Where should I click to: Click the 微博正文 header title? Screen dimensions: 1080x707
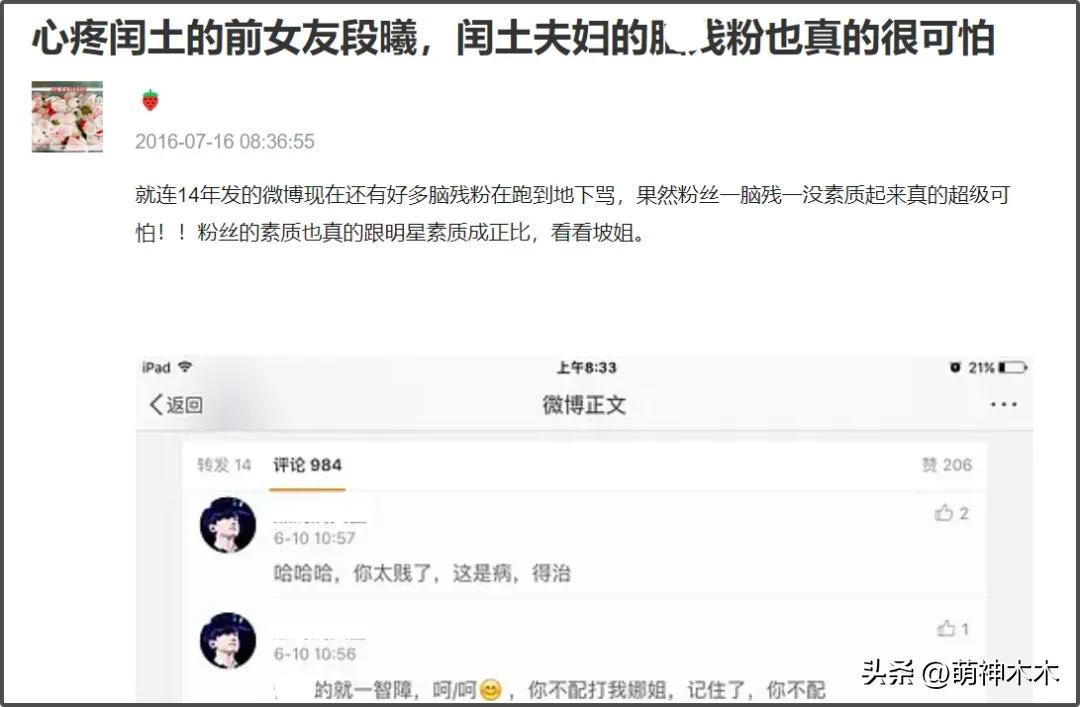tap(584, 404)
